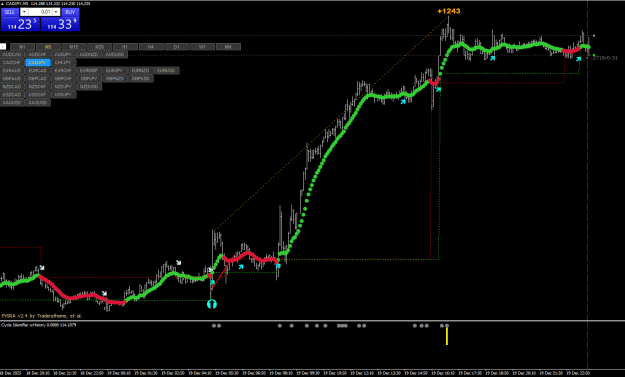Viewport: 625px width, 377px height.
Task: Load the NZDCAD symbol
Action: click(x=12, y=86)
